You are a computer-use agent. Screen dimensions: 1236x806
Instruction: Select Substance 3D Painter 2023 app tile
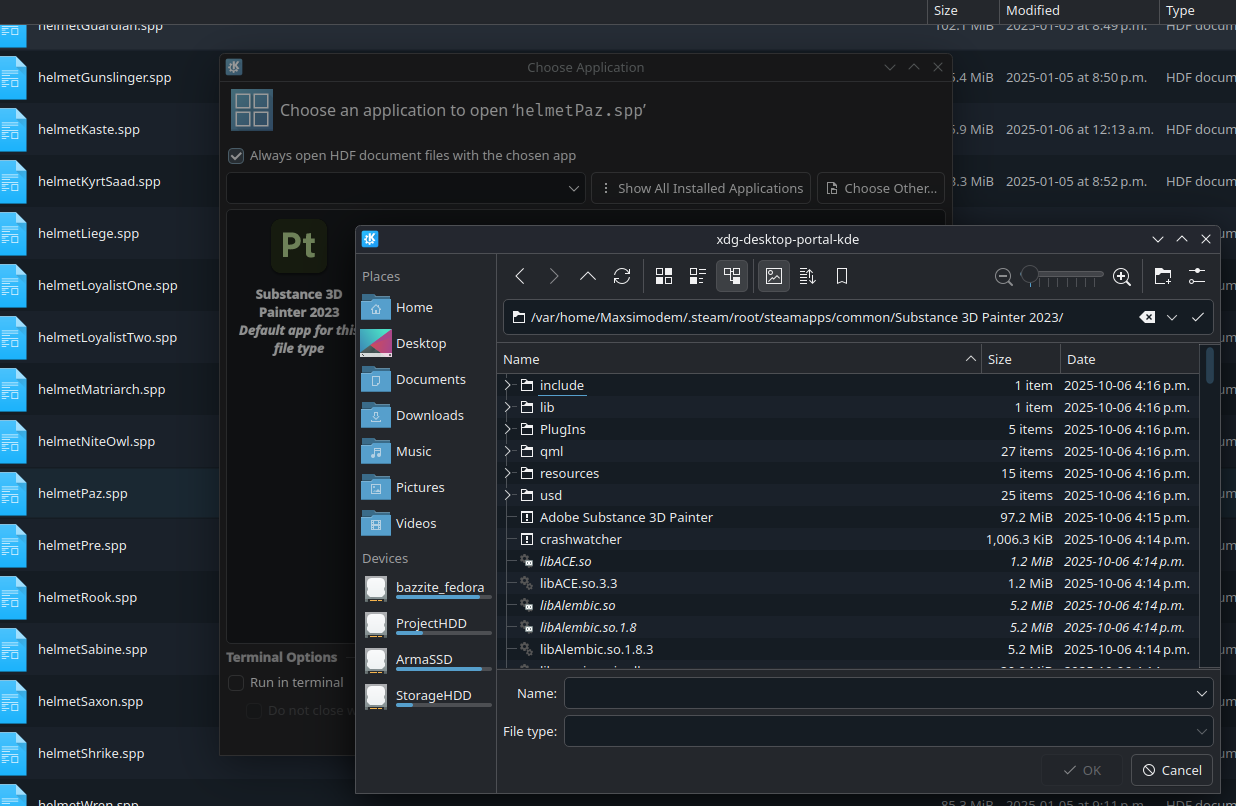[x=298, y=288]
